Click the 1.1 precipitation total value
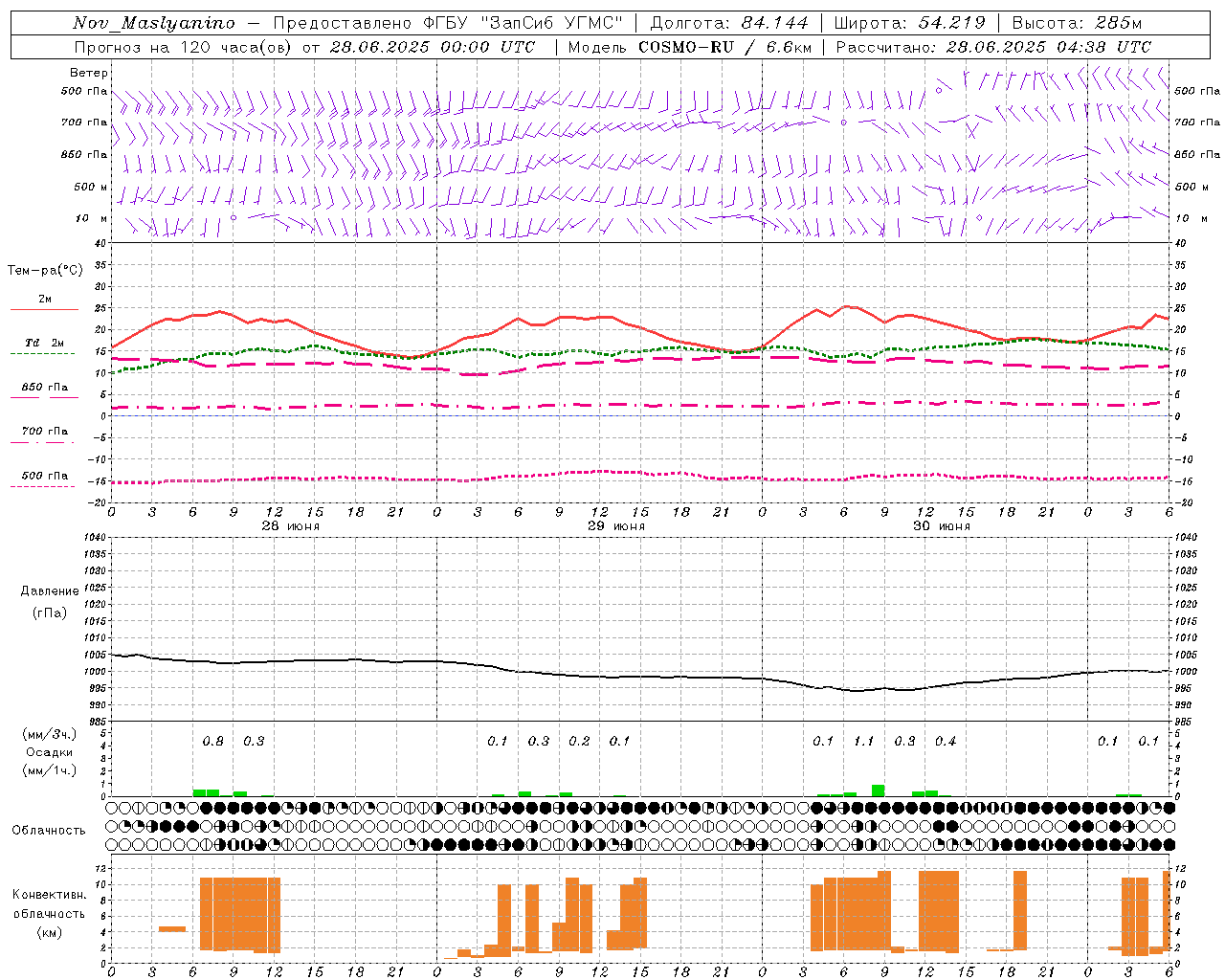1225x980 pixels. coord(863,742)
